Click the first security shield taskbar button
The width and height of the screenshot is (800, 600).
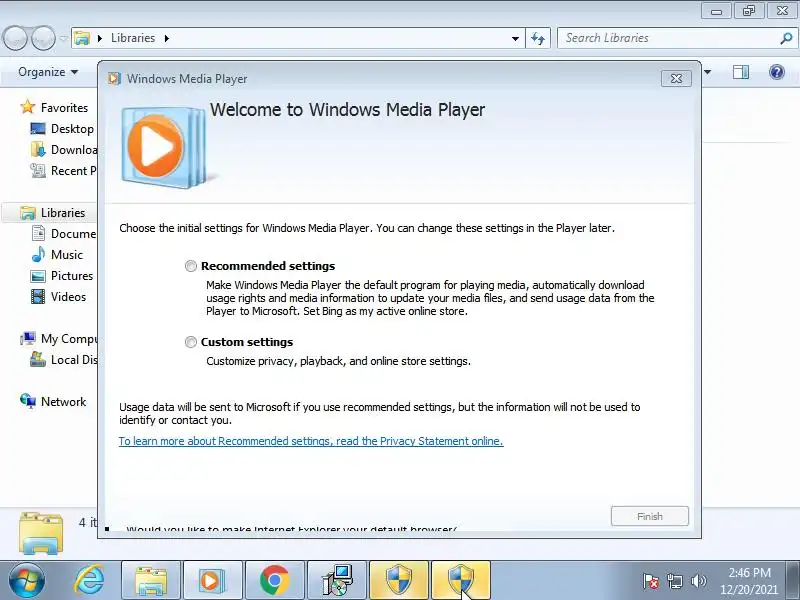click(399, 580)
